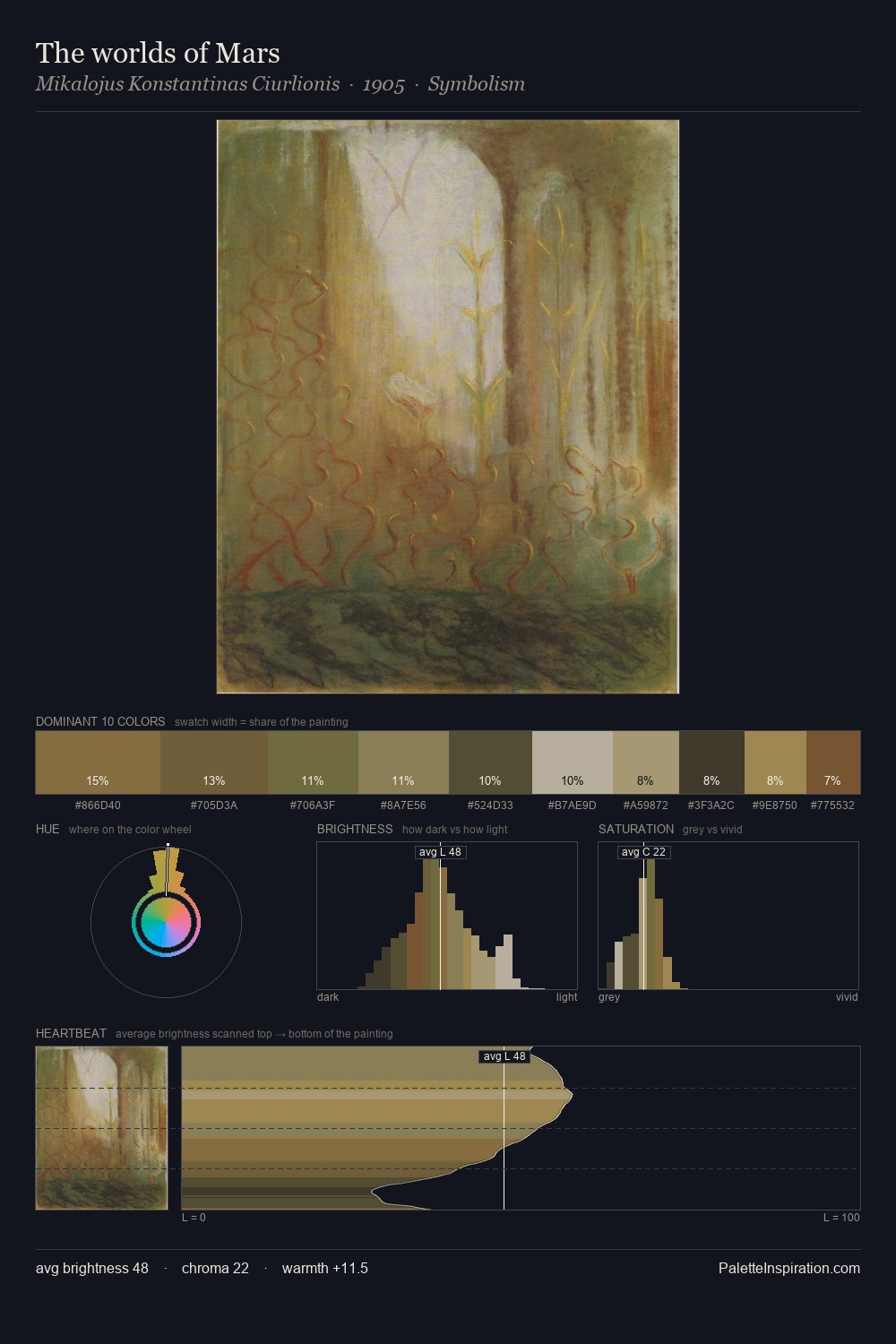Click the 'L = 0' axis label

tap(194, 1218)
